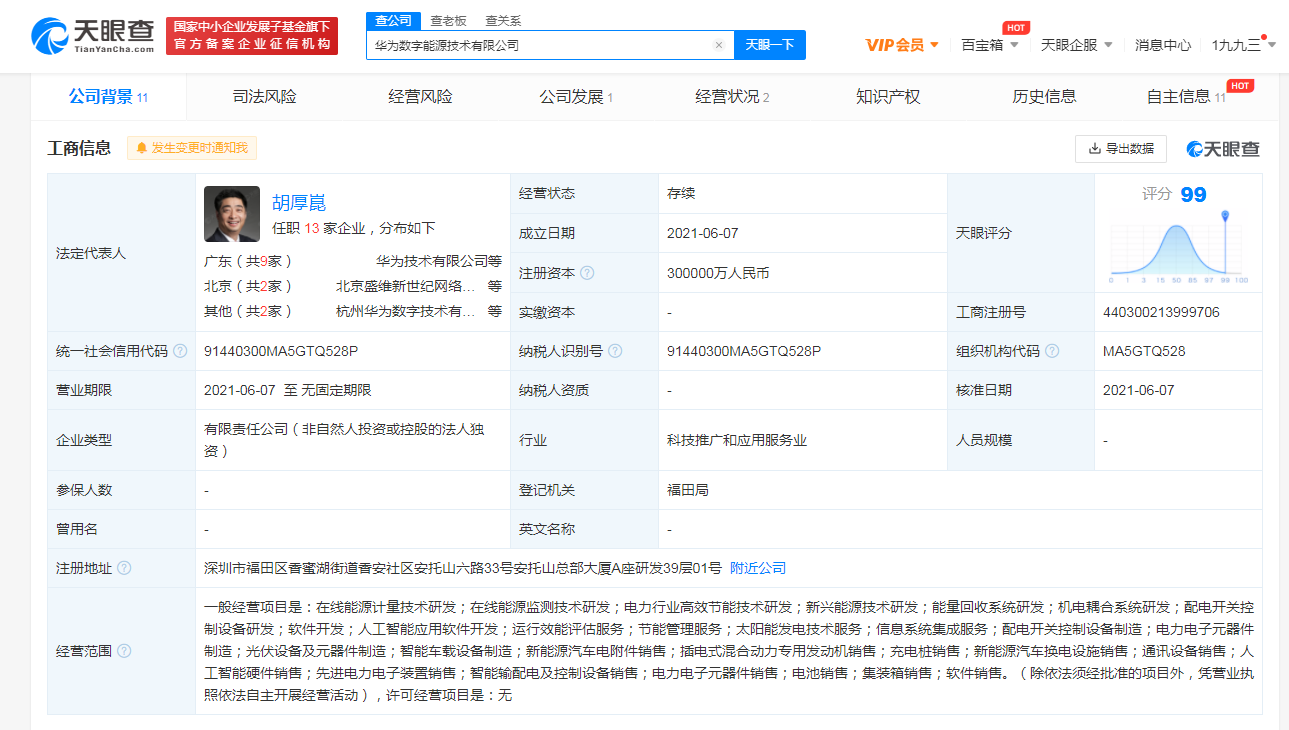Image resolution: width=1289 pixels, height=730 pixels.
Task: Click the 天眼一下 search button
Action: tap(769, 44)
